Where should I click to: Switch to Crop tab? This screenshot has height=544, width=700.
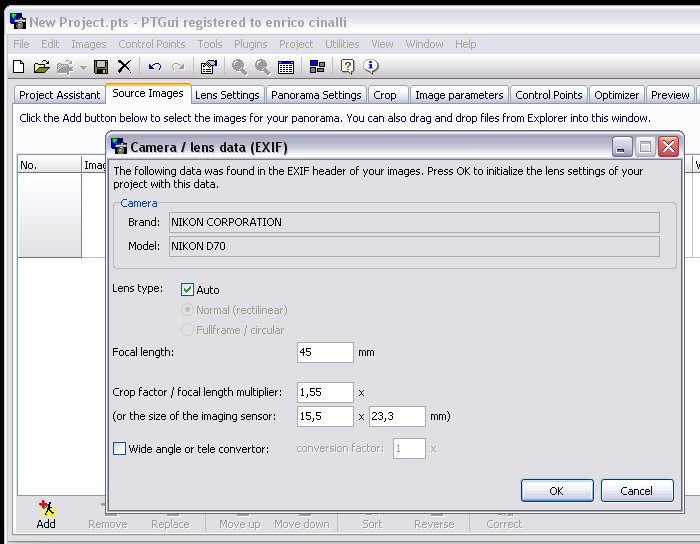(x=388, y=95)
